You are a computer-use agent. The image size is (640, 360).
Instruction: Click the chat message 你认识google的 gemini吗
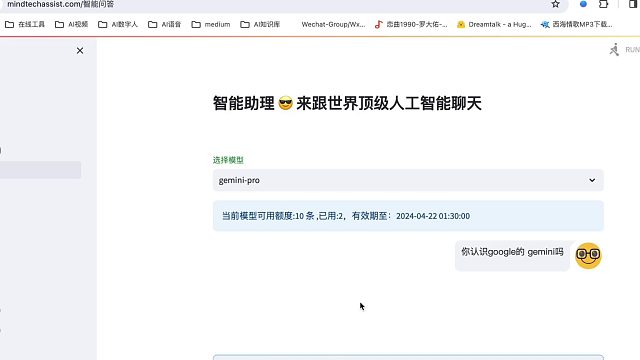(512, 252)
